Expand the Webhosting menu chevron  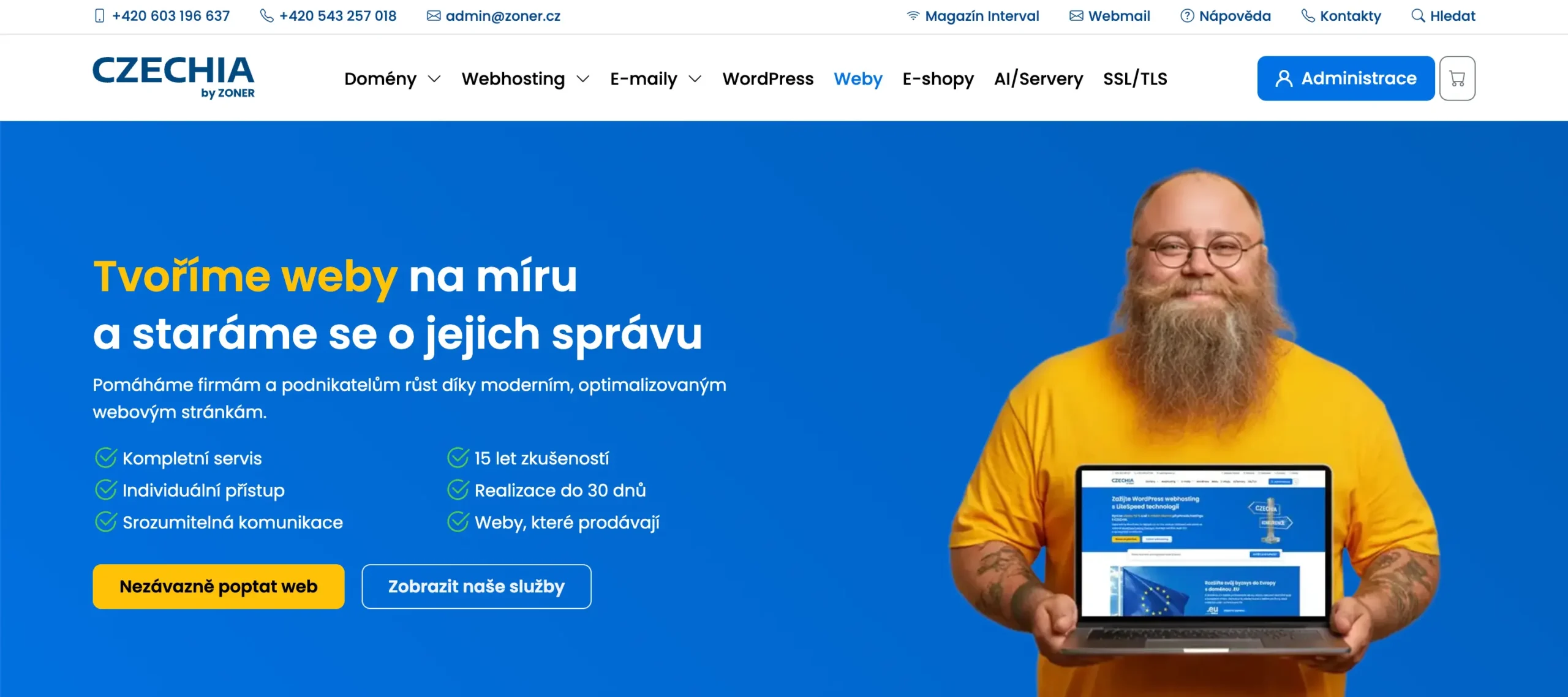pyautogui.click(x=583, y=79)
